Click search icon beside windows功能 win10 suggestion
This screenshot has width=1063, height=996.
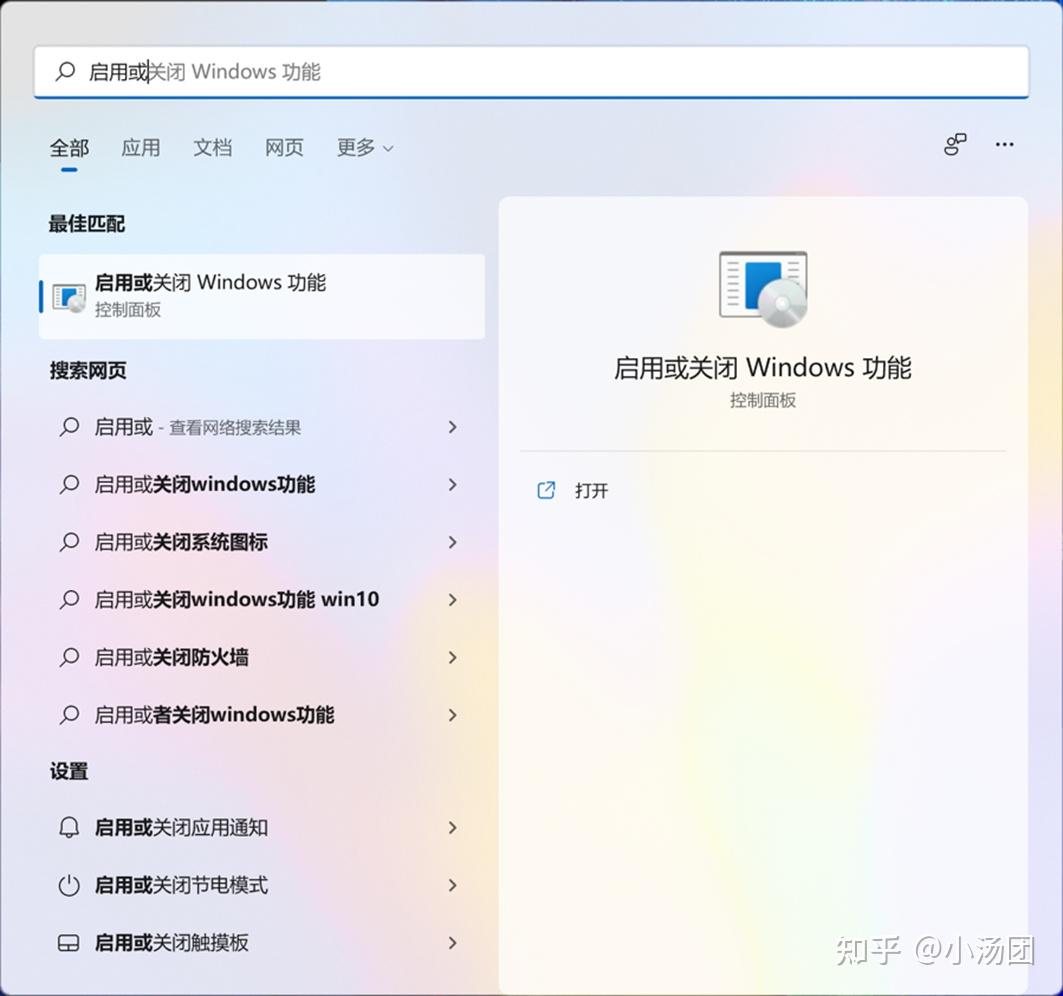69,600
